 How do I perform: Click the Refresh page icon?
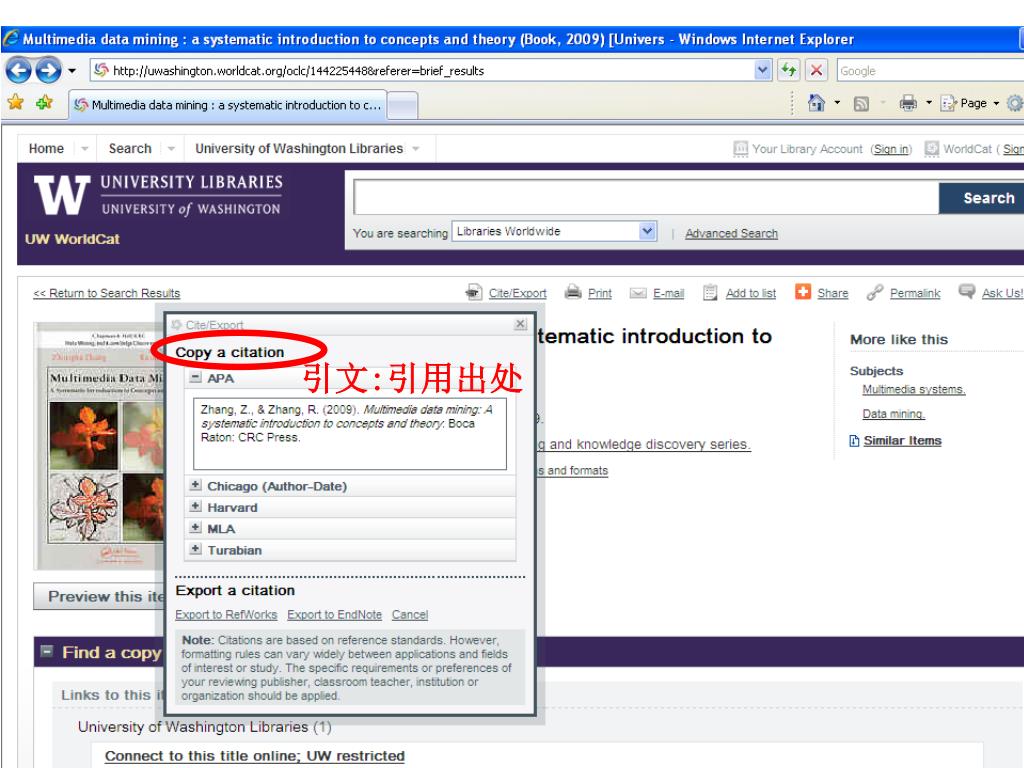[788, 70]
